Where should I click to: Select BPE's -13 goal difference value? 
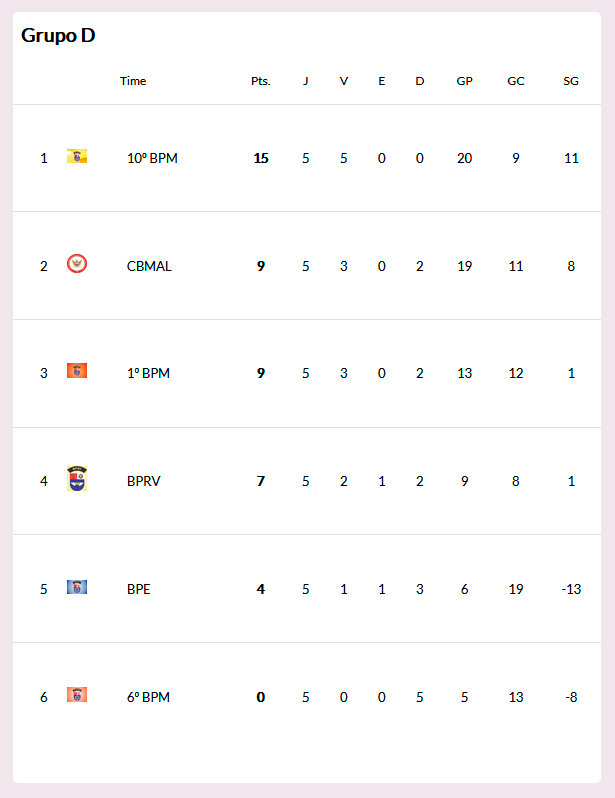(571, 589)
